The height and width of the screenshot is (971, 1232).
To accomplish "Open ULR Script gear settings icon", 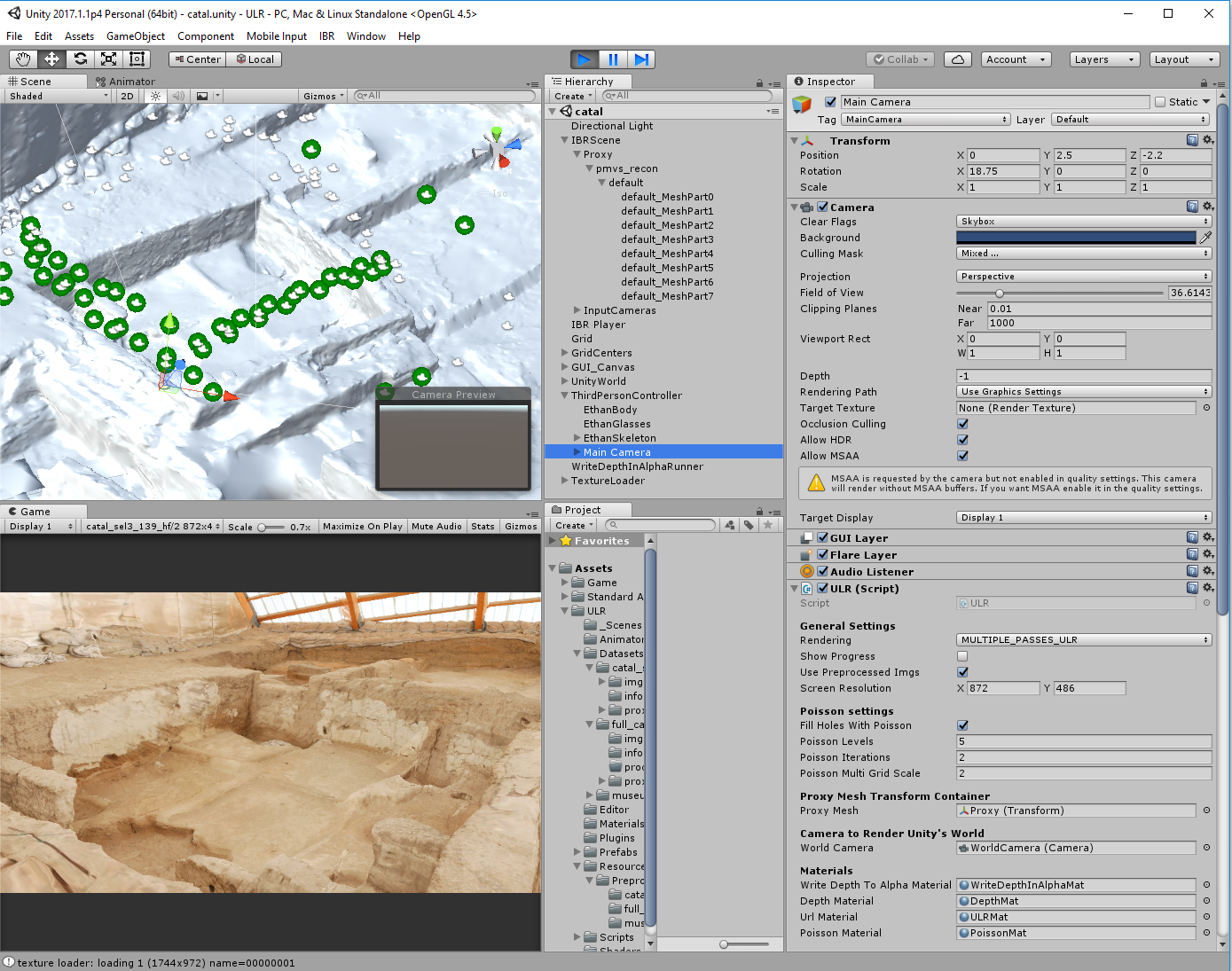I will click(x=1207, y=588).
